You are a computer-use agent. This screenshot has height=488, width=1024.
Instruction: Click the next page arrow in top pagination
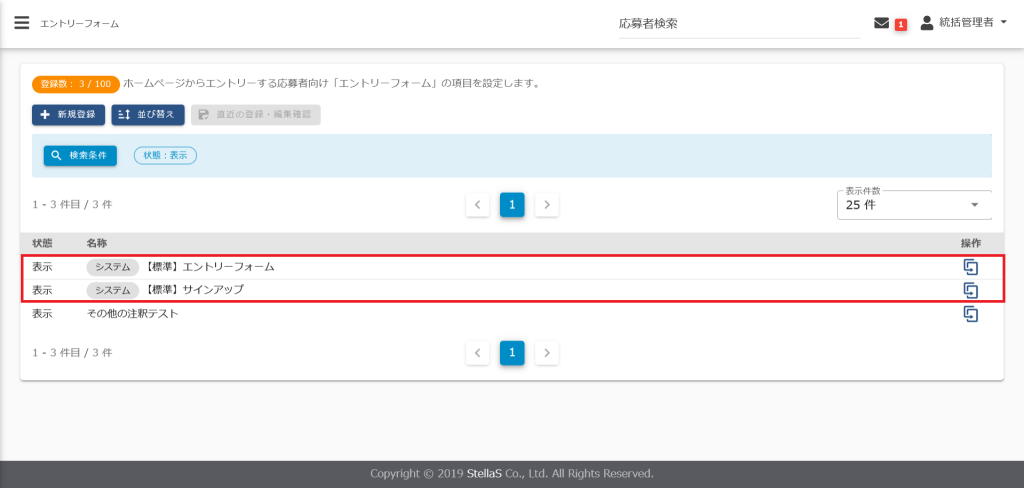pyautogui.click(x=546, y=205)
